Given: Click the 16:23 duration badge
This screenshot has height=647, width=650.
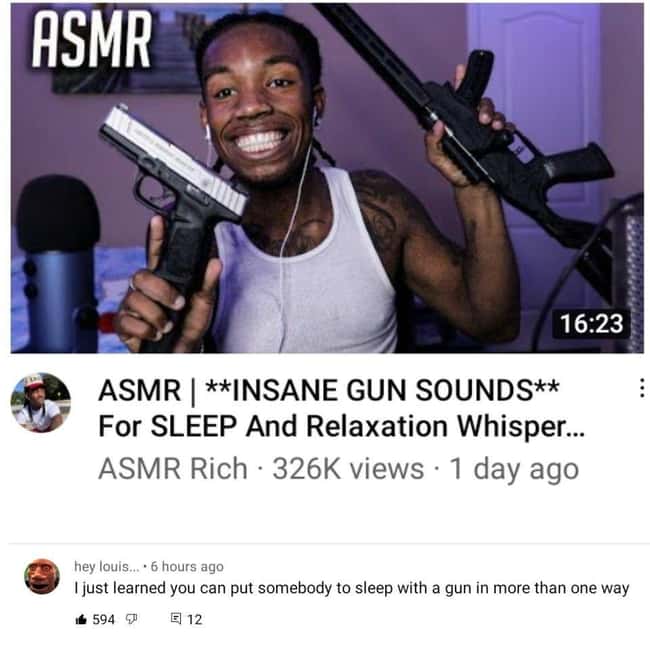Looking at the screenshot, I should (x=592, y=324).
